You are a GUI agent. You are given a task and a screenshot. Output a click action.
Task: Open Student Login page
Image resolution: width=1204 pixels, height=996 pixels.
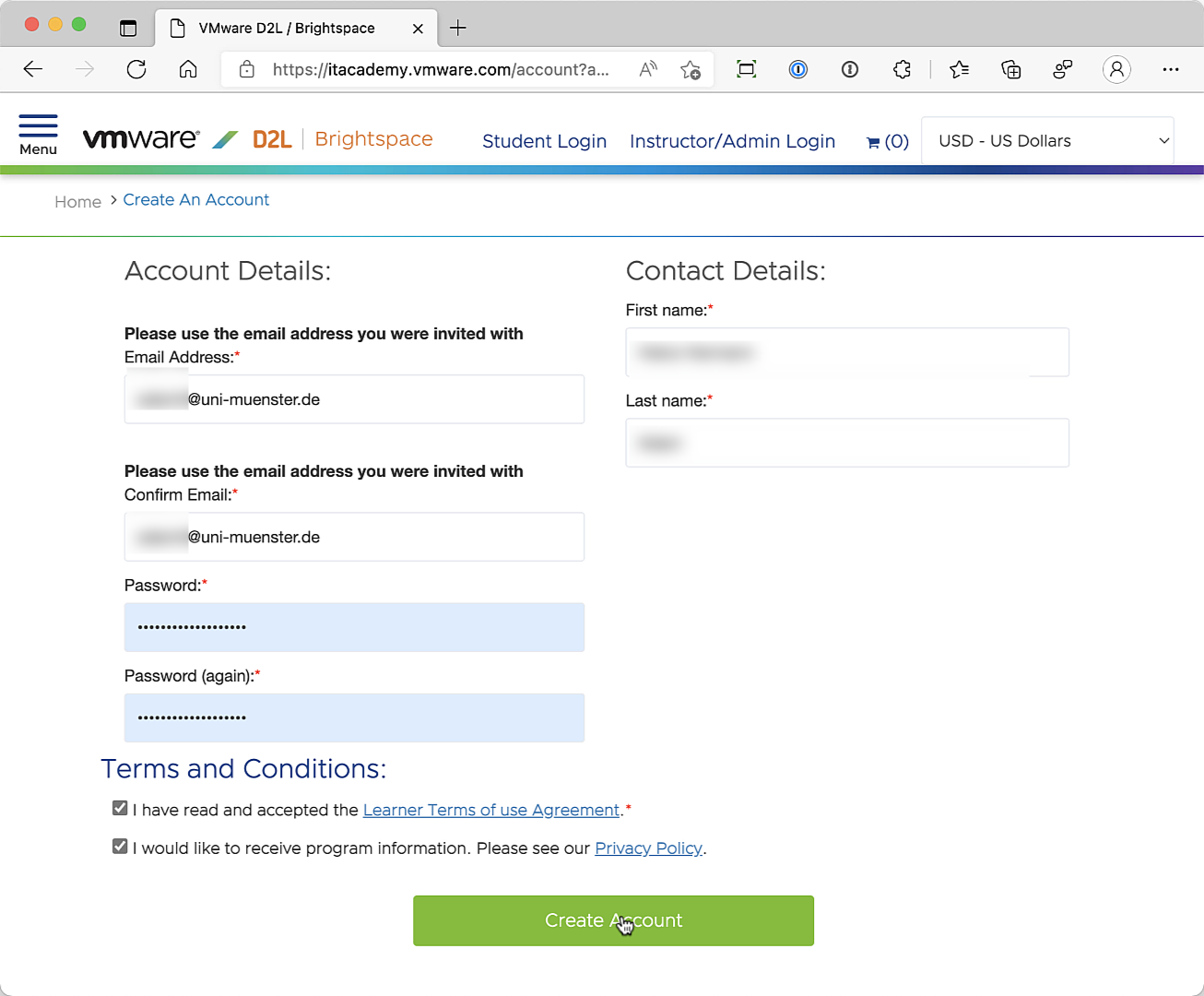544,141
